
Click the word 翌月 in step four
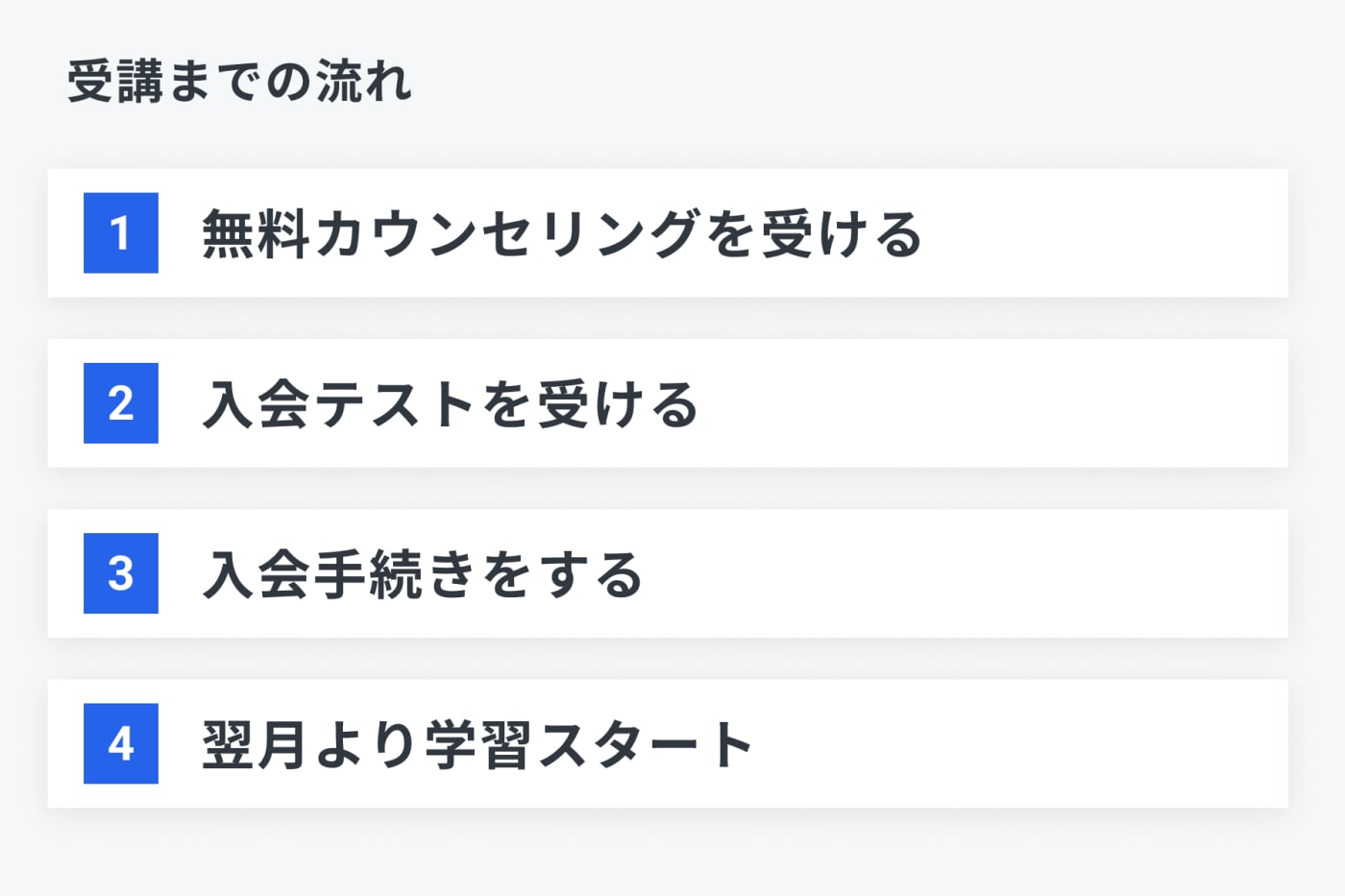(257, 744)
